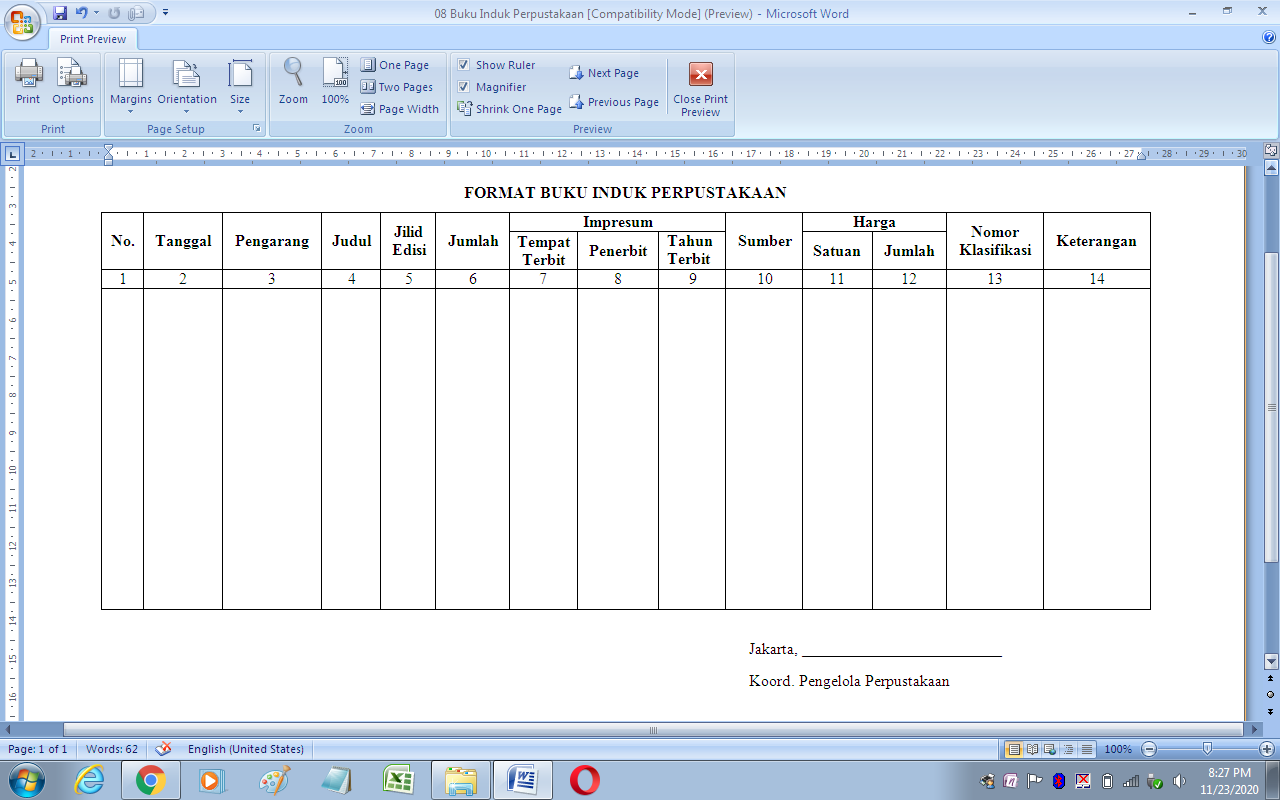Expand the Margins dropdown
Screen dimensions: 1280x800
point(131,86)
